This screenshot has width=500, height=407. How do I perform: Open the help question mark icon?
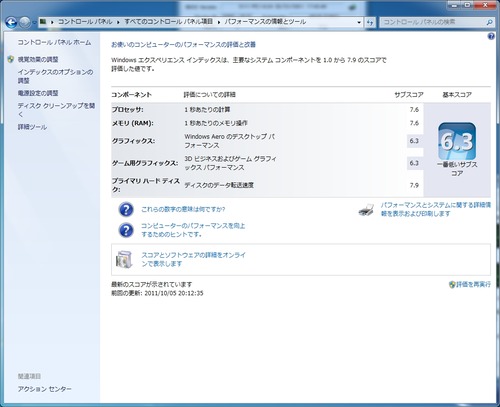click(491, 36)
